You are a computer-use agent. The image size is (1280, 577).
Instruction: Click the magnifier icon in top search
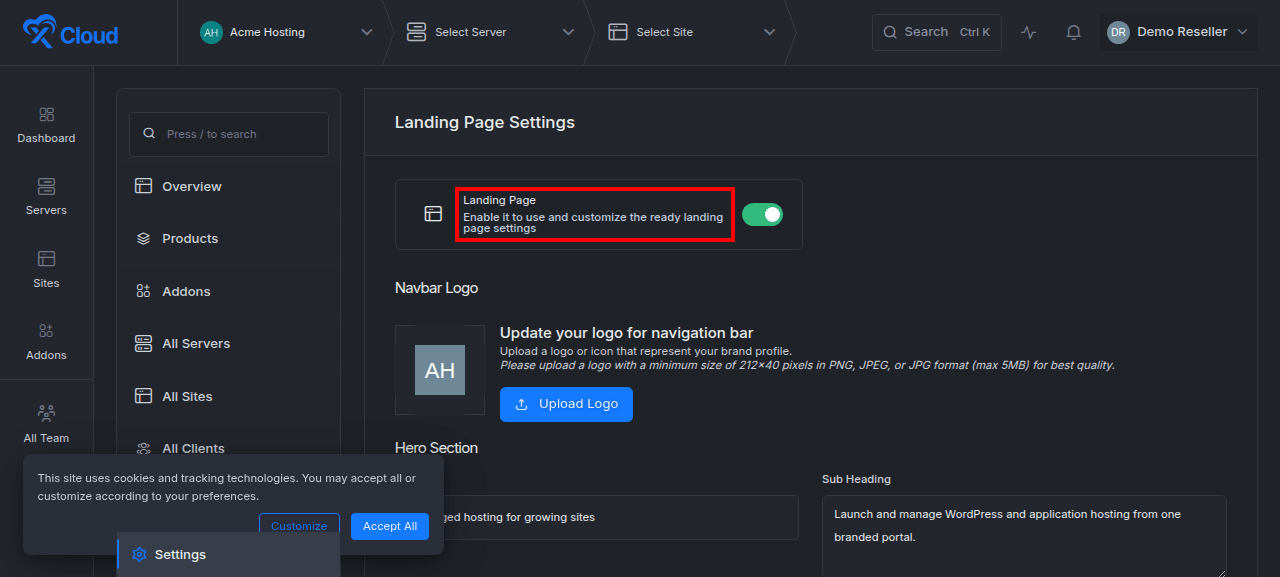(890, 32)
